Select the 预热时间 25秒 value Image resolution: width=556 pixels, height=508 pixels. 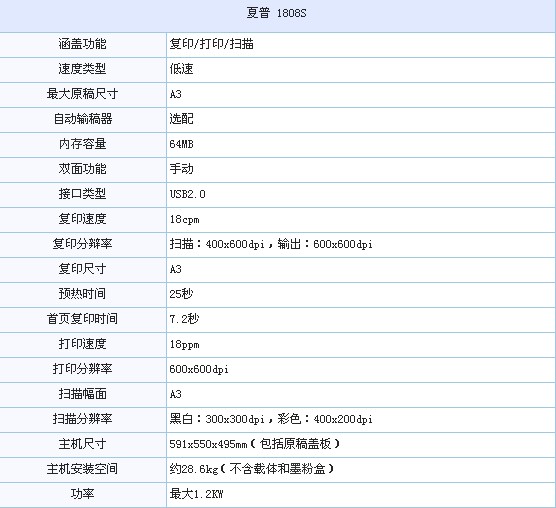[181, 294]
